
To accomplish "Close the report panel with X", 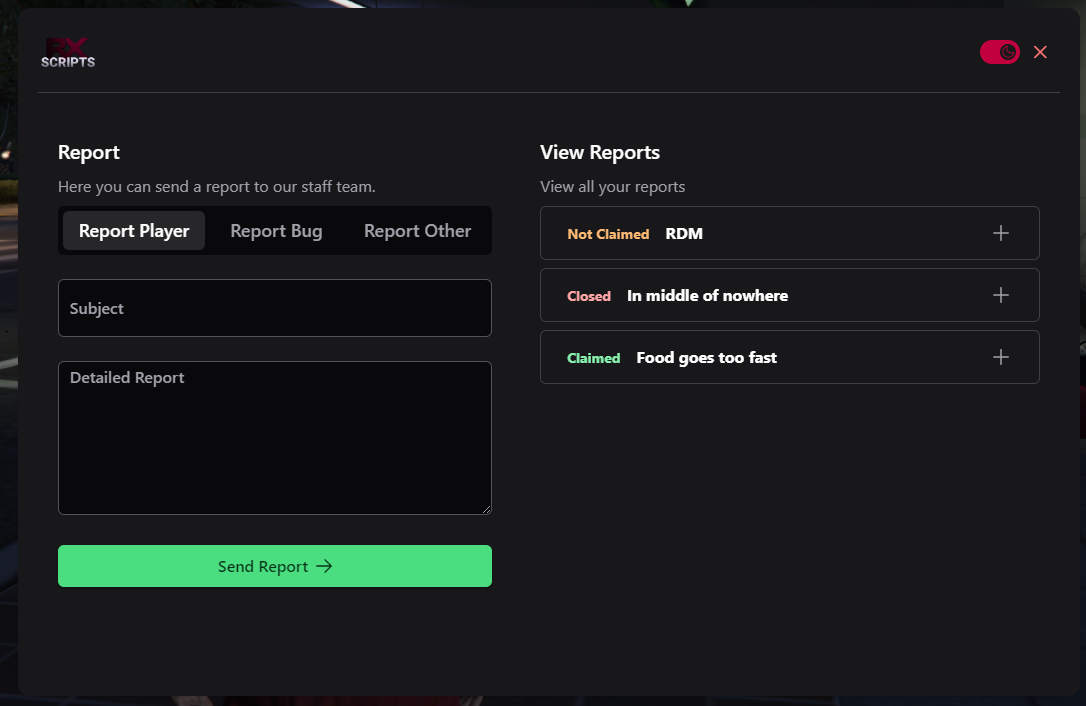I will 1040,52.
